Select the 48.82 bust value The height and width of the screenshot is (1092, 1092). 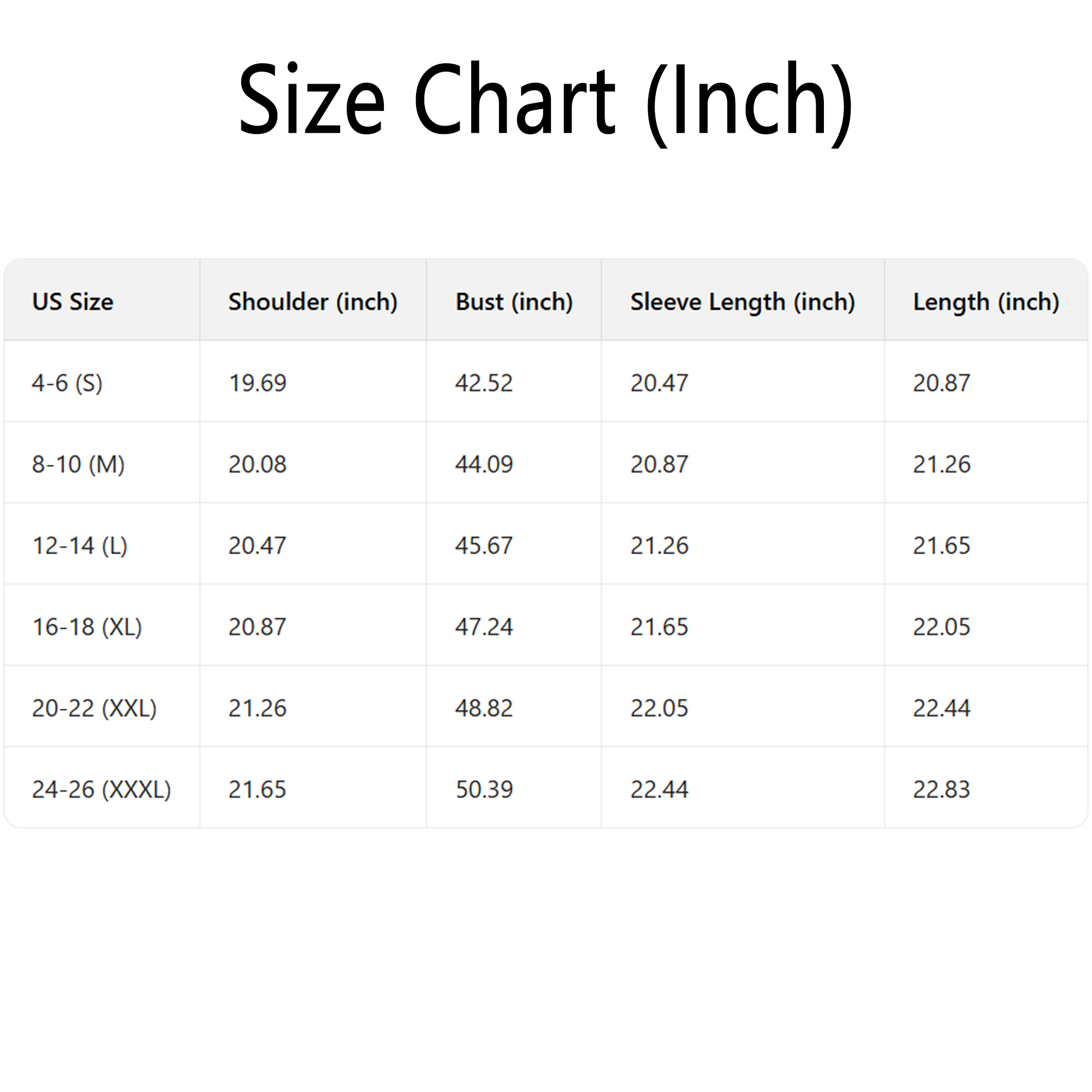(484, 708)
